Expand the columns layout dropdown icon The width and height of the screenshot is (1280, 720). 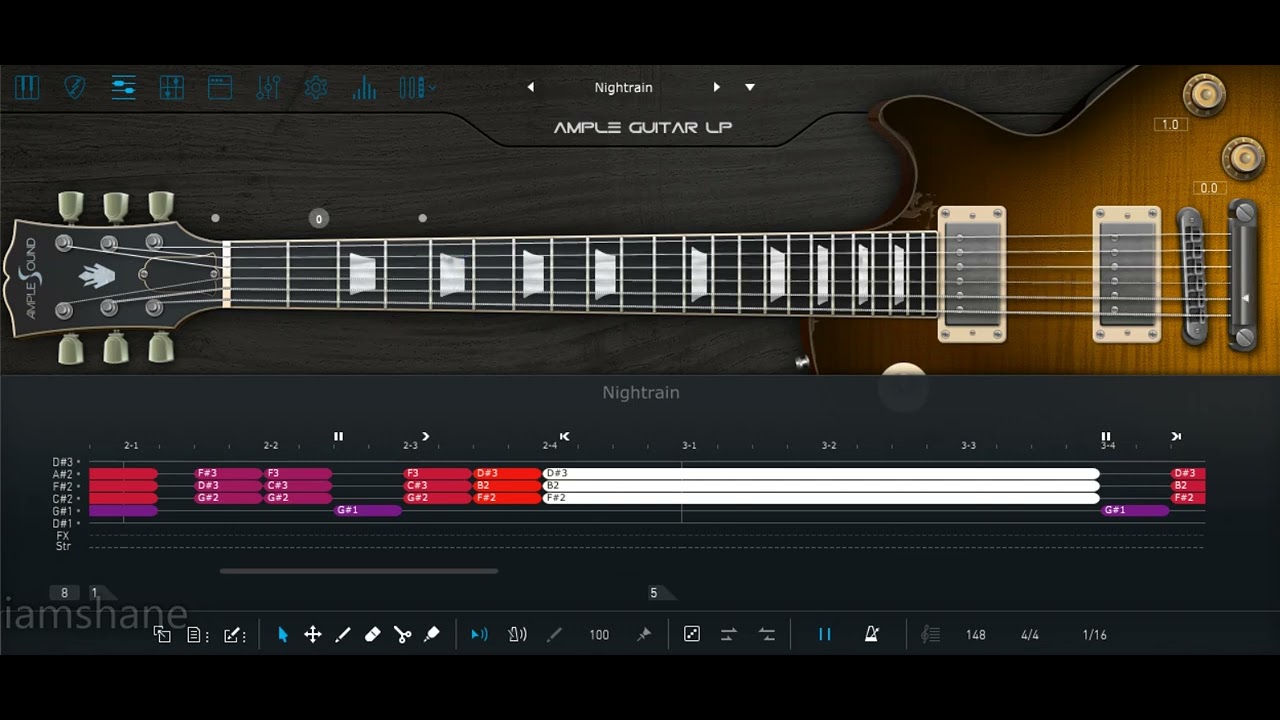(417, 88)
